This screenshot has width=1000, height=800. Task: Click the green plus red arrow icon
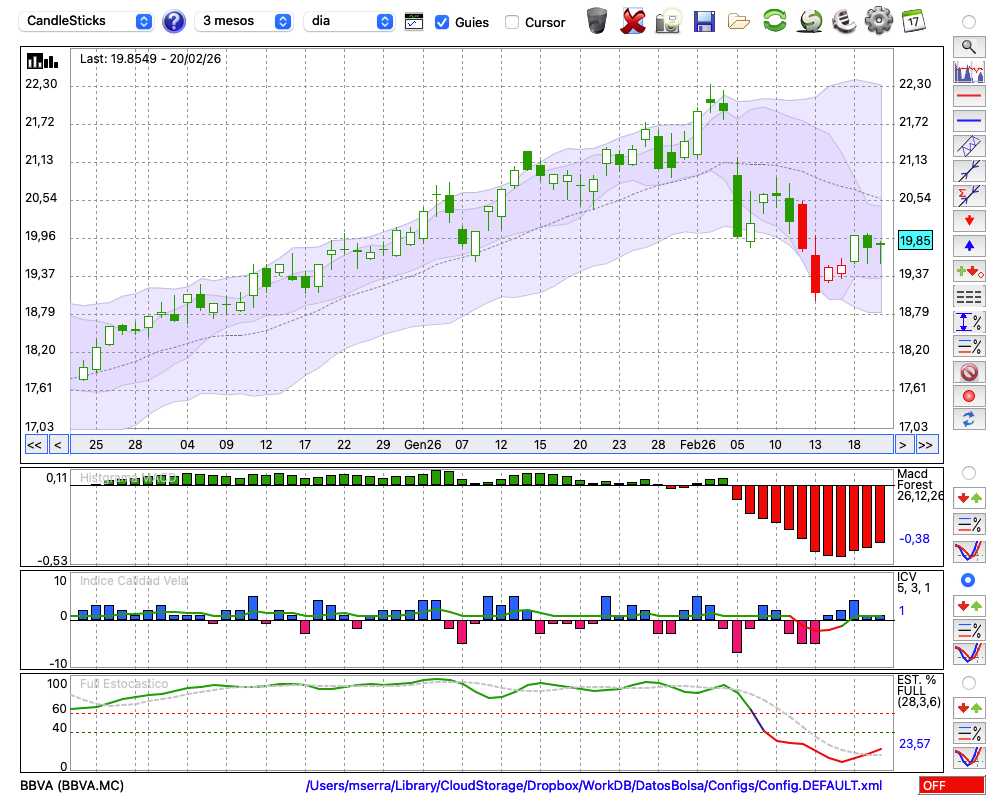click(x=969, y=271)
